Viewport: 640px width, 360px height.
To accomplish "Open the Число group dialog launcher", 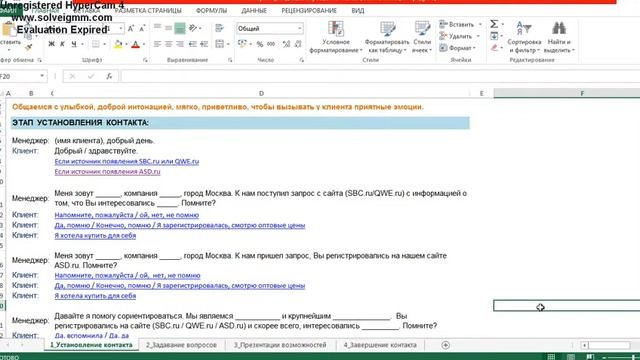I will [302, 60].
